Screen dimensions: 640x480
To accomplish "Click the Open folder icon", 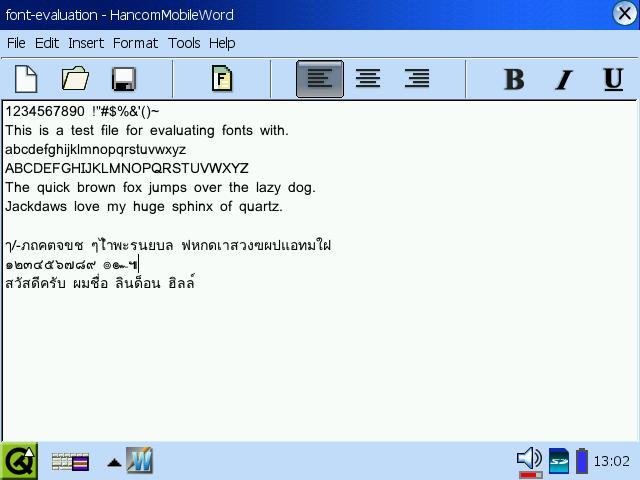I will click(75, 79).
